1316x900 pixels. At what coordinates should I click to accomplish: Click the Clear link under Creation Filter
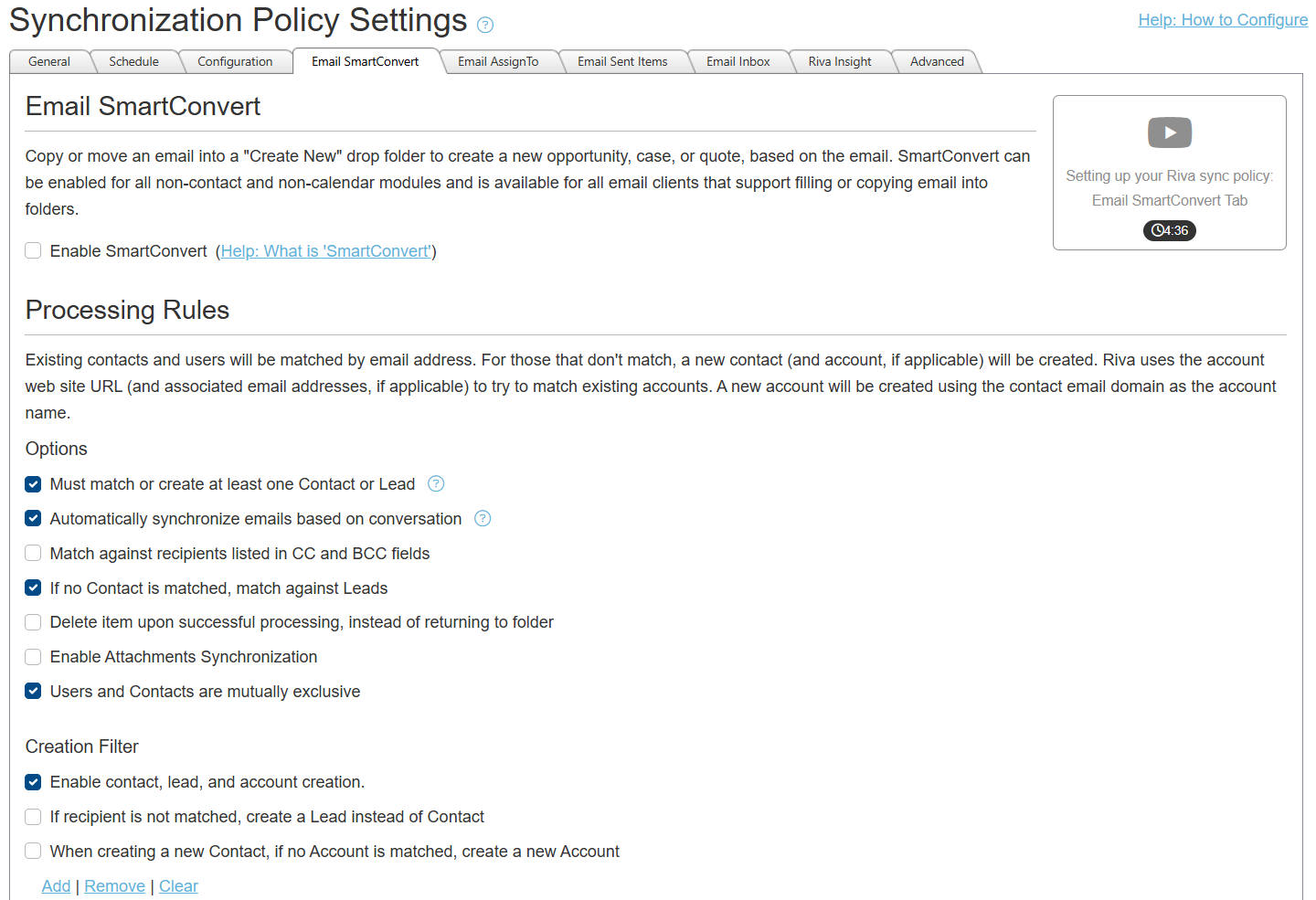point(178,885)
